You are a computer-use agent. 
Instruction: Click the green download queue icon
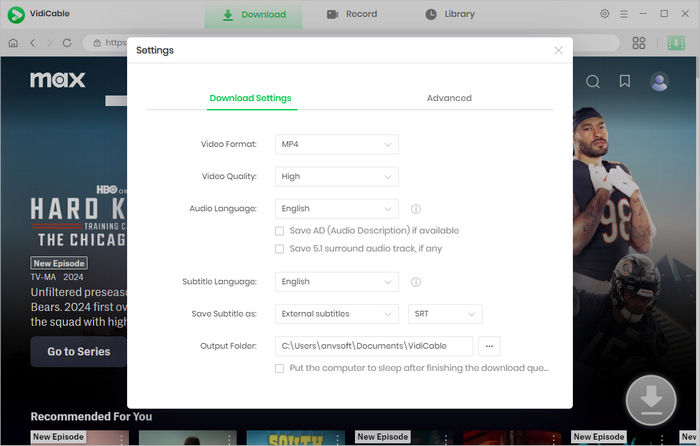coord(676,43)
